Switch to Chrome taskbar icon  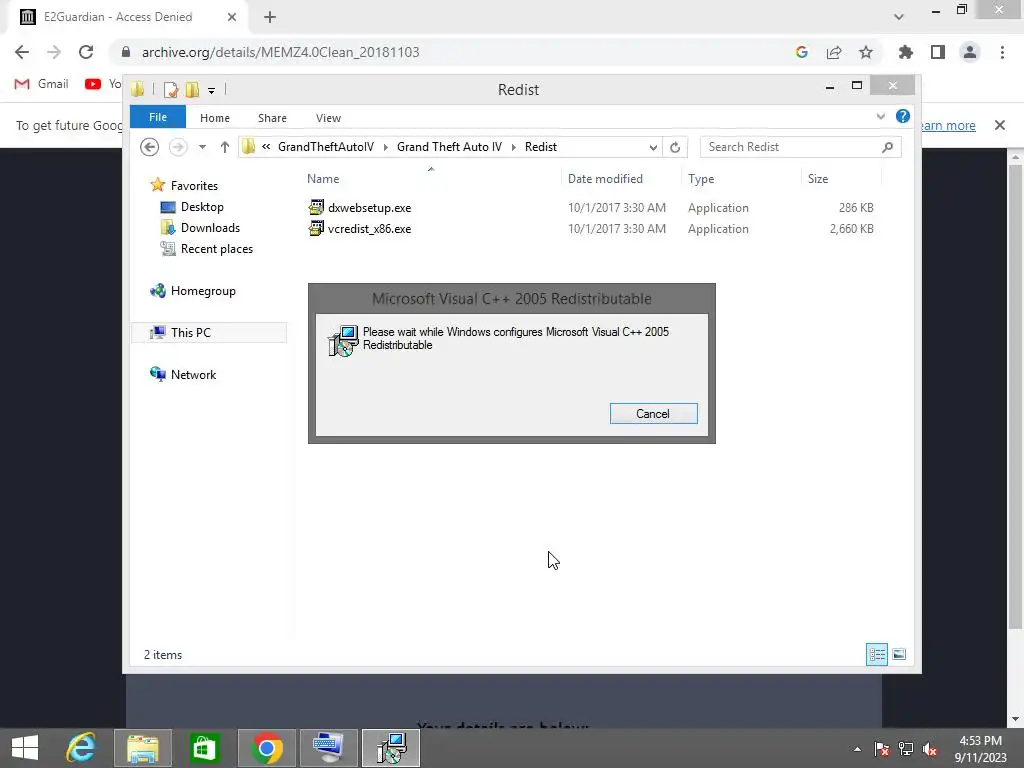[266, 748]
